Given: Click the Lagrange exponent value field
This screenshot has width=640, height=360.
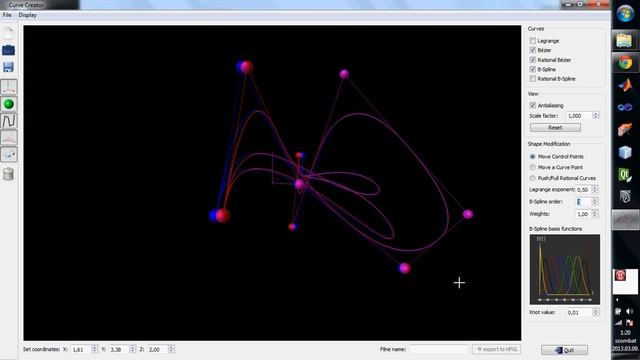Looking at the screenshot, I should [x=583, y=189].
